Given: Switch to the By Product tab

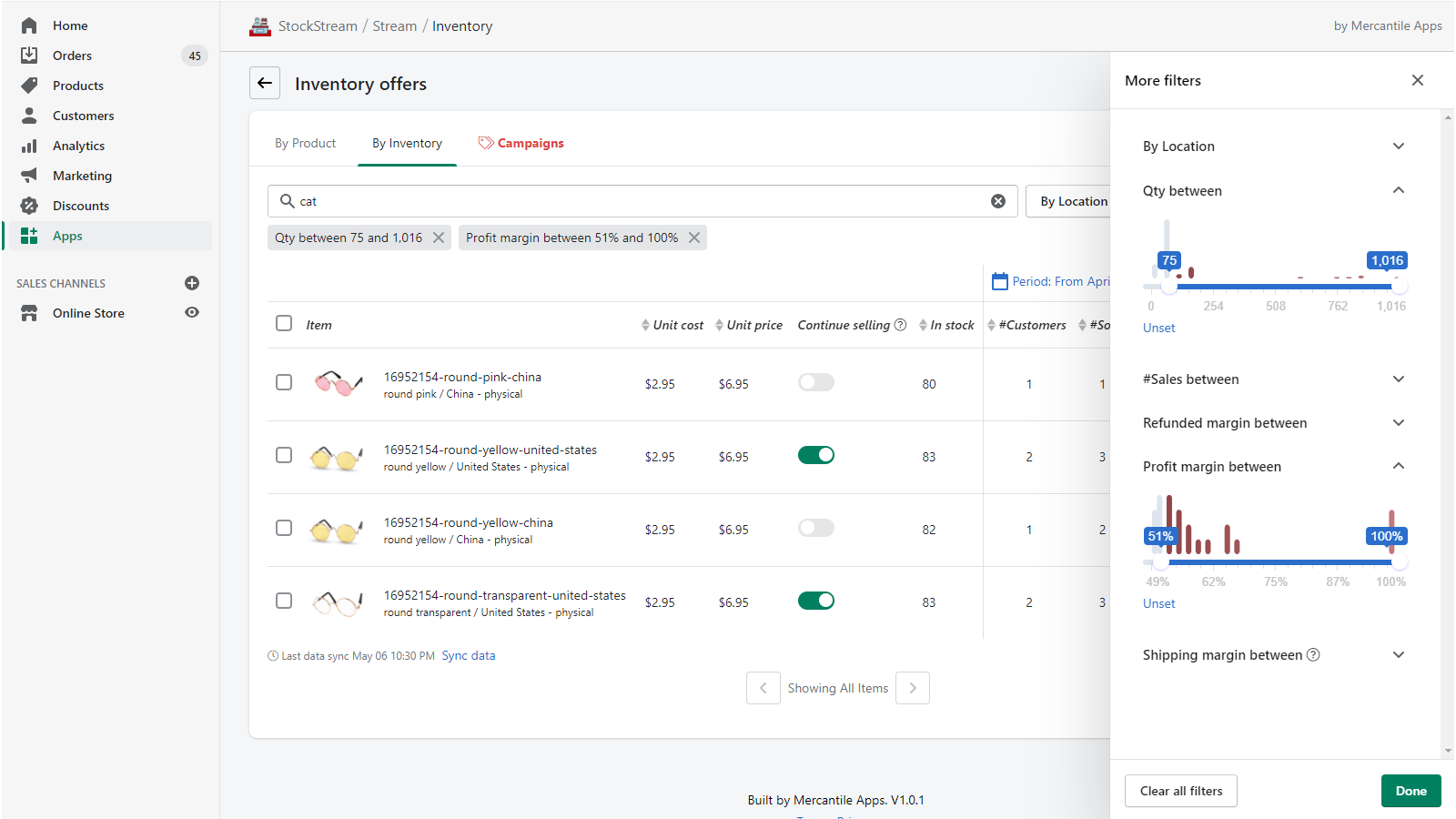Looking at the screenshot, I should (x=305, y=143).
